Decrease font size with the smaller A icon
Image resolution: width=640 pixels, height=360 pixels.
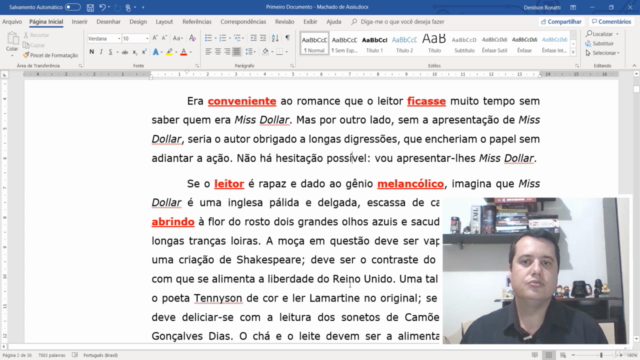164,38
